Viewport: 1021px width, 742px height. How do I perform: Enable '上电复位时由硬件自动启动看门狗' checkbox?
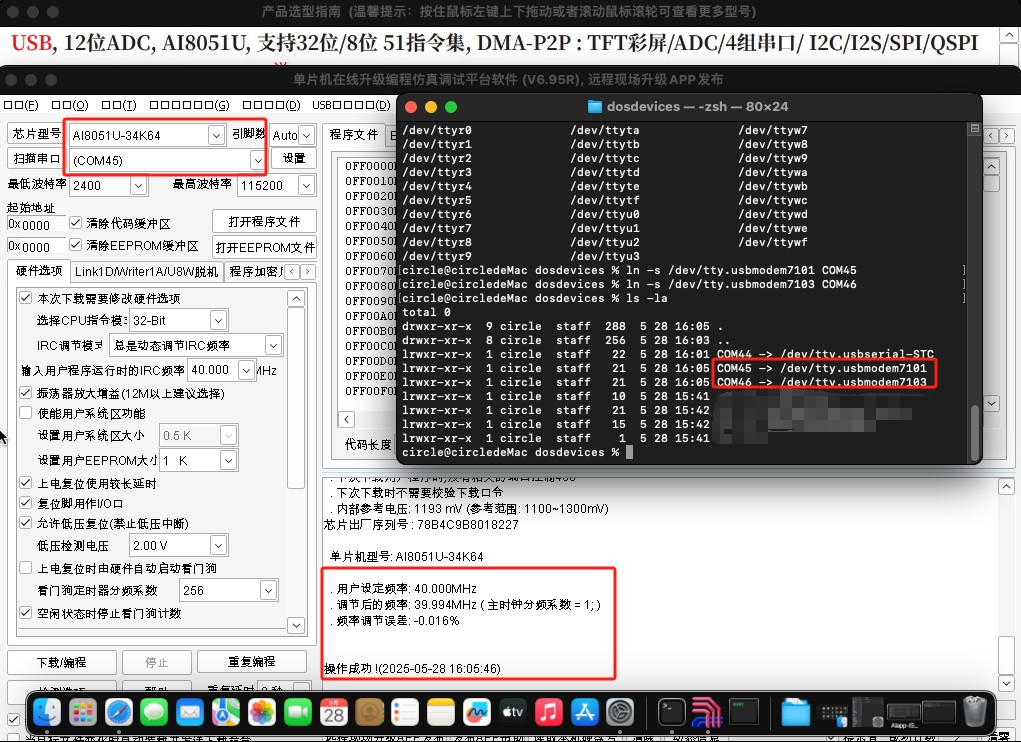click(25, 568)
